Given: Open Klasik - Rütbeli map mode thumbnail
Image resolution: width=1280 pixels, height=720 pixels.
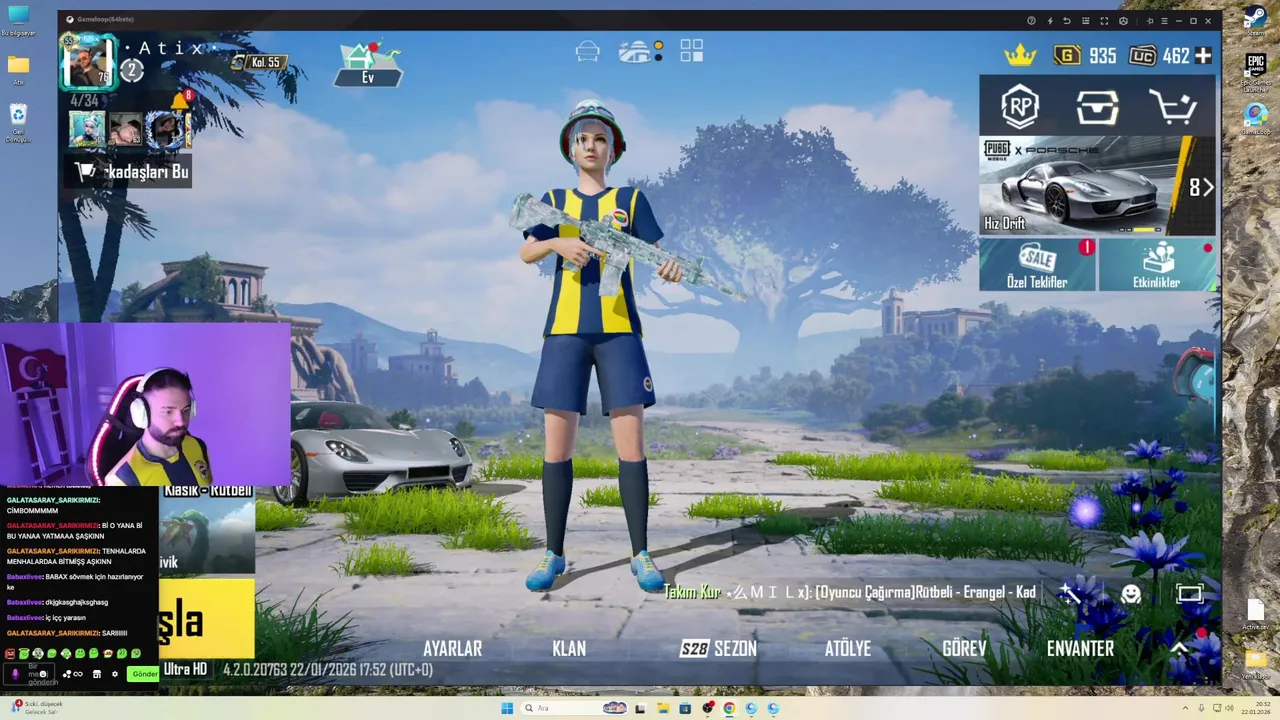Looking at the screenshot, I should point(207,528).
